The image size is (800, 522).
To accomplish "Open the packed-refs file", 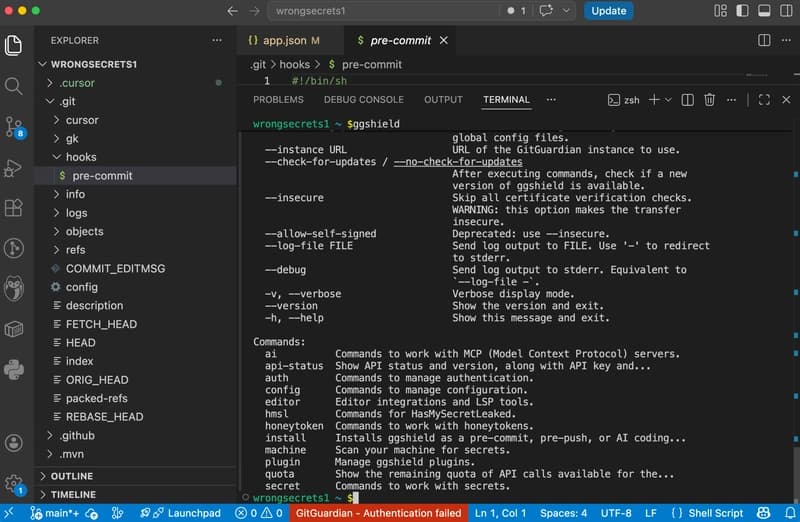I will [x=136, y=398].
